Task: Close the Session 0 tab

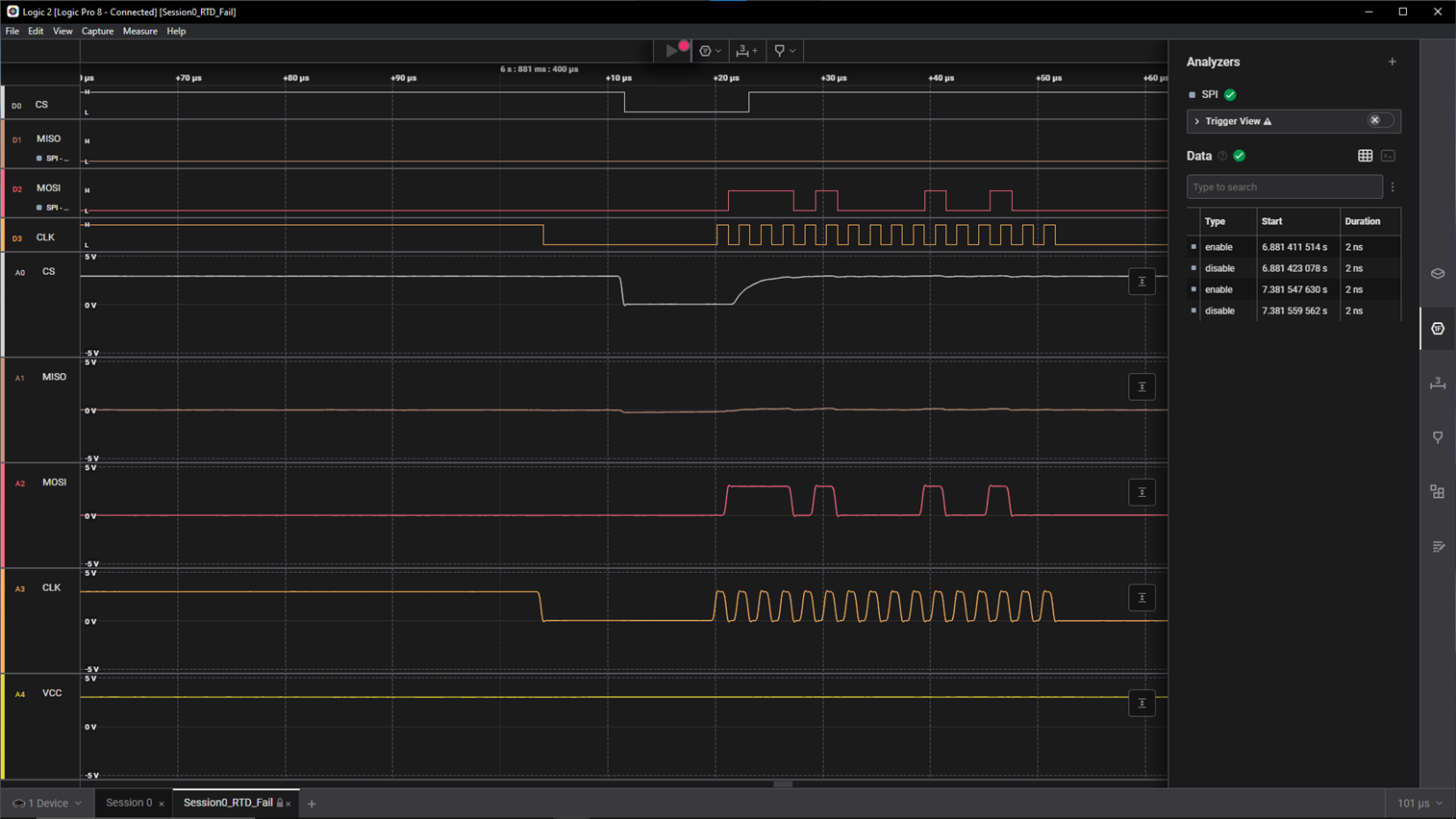Action: [x=162, y=804]
